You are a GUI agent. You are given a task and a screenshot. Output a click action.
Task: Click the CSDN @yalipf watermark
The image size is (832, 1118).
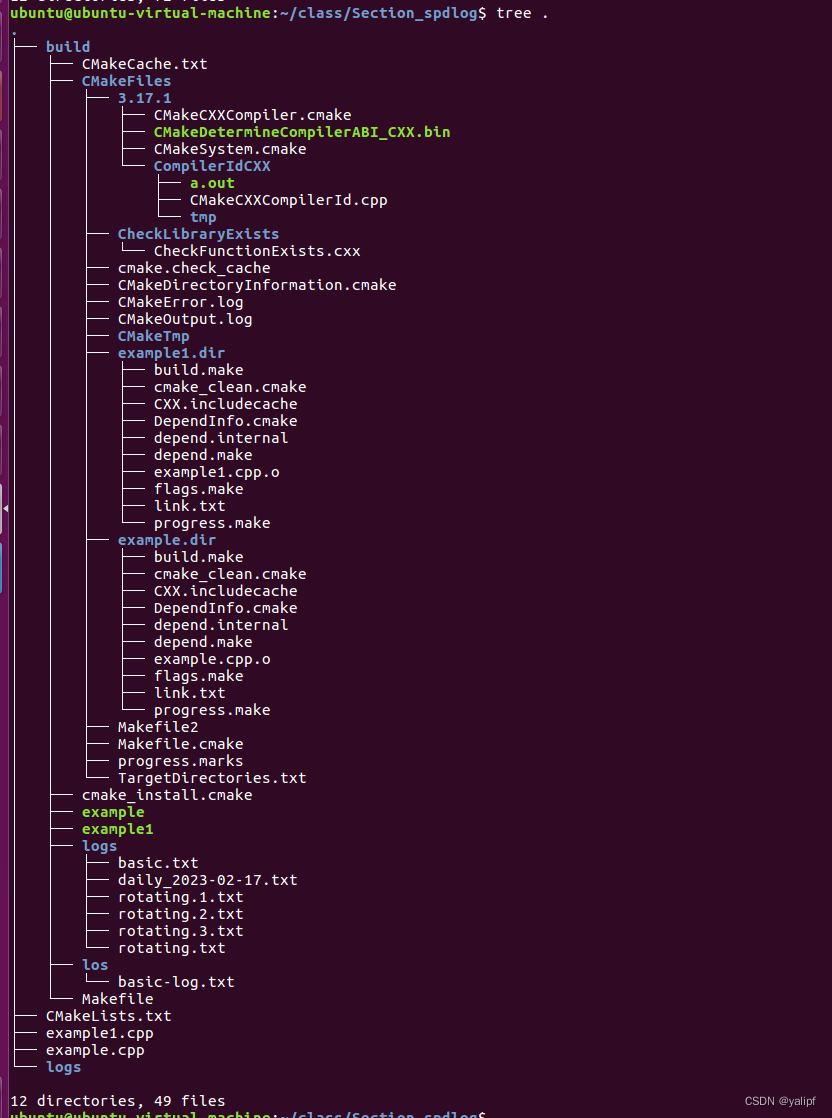(779, 1101)
